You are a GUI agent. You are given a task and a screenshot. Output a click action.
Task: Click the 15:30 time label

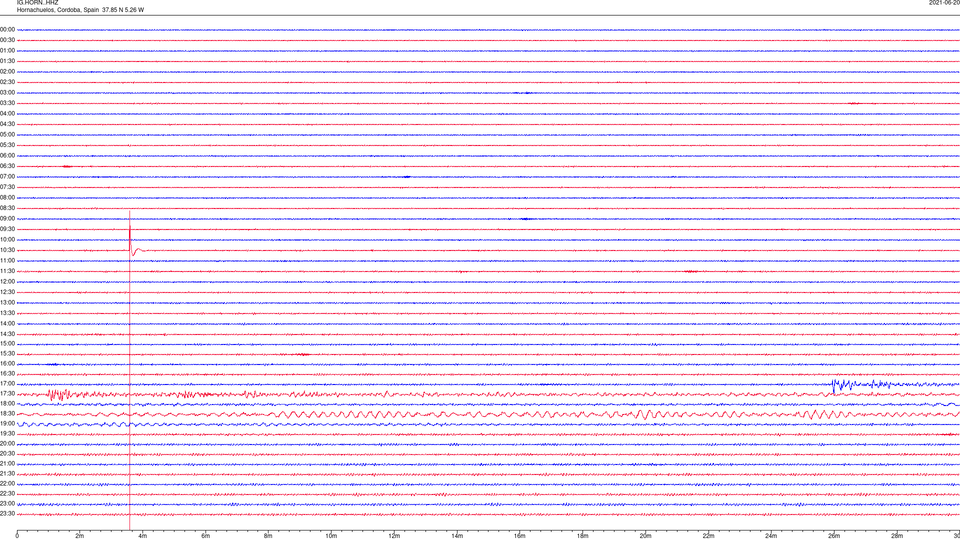click(x=7, y=354)
